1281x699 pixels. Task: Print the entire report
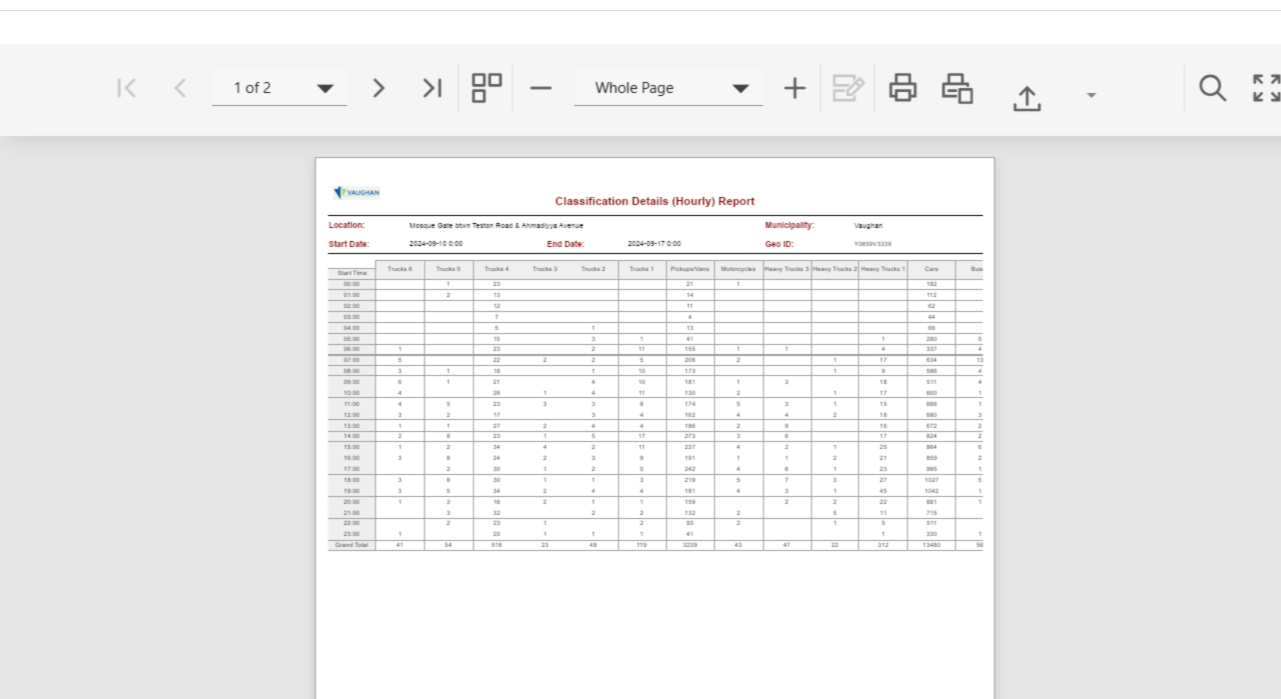tap(903, 88)
